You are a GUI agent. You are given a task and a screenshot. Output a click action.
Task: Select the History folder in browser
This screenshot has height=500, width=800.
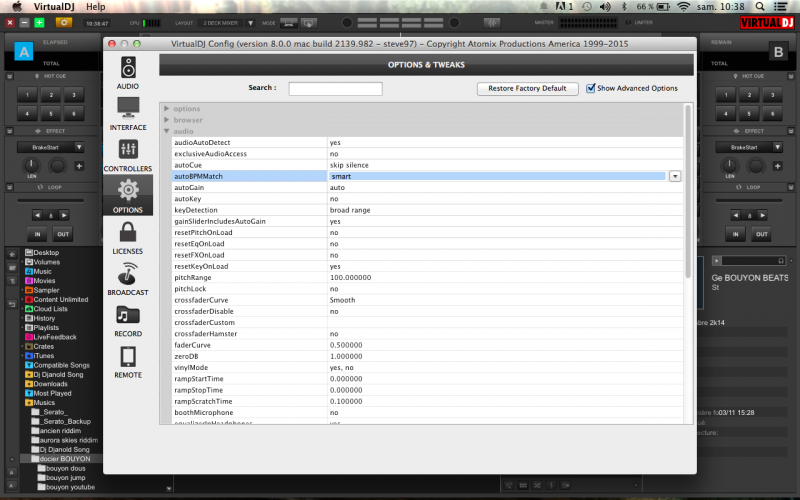click(44, 318)
